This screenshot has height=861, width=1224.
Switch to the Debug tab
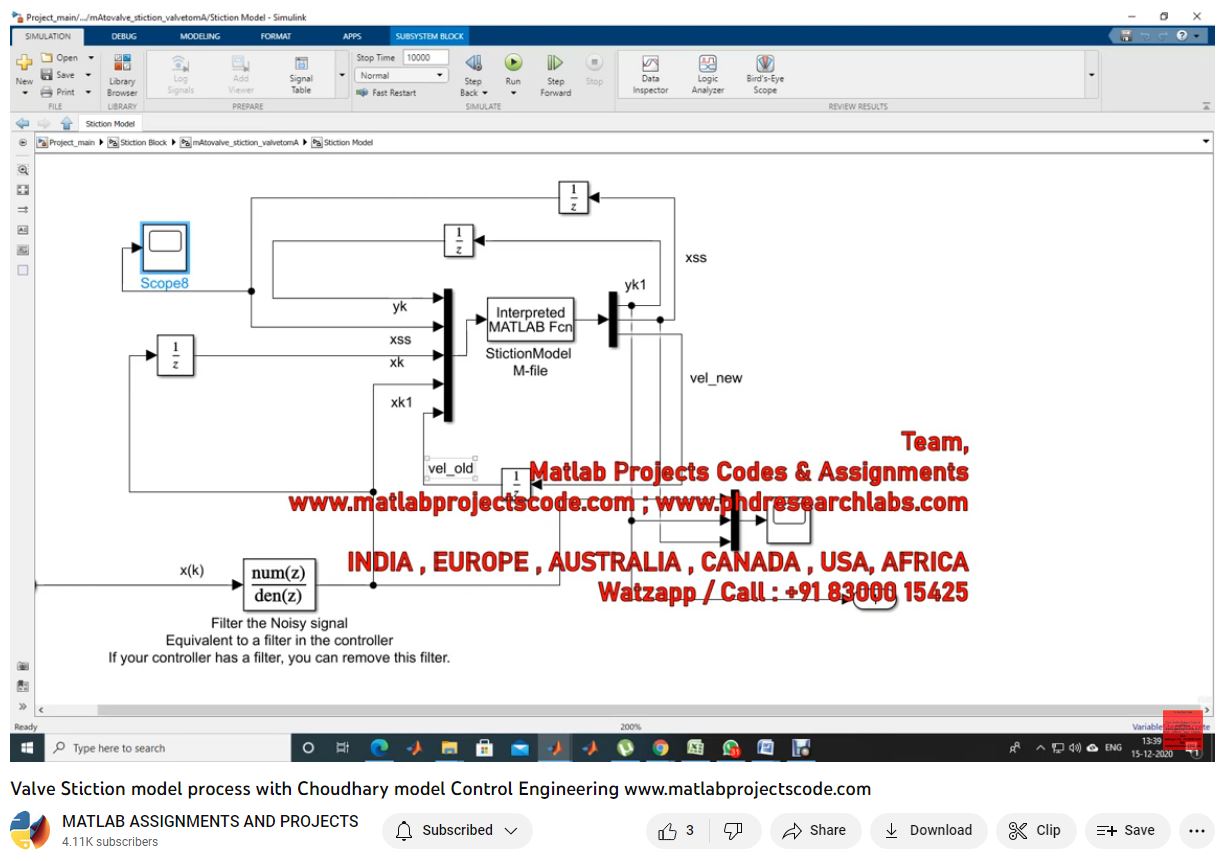click(x=124, y=36)
